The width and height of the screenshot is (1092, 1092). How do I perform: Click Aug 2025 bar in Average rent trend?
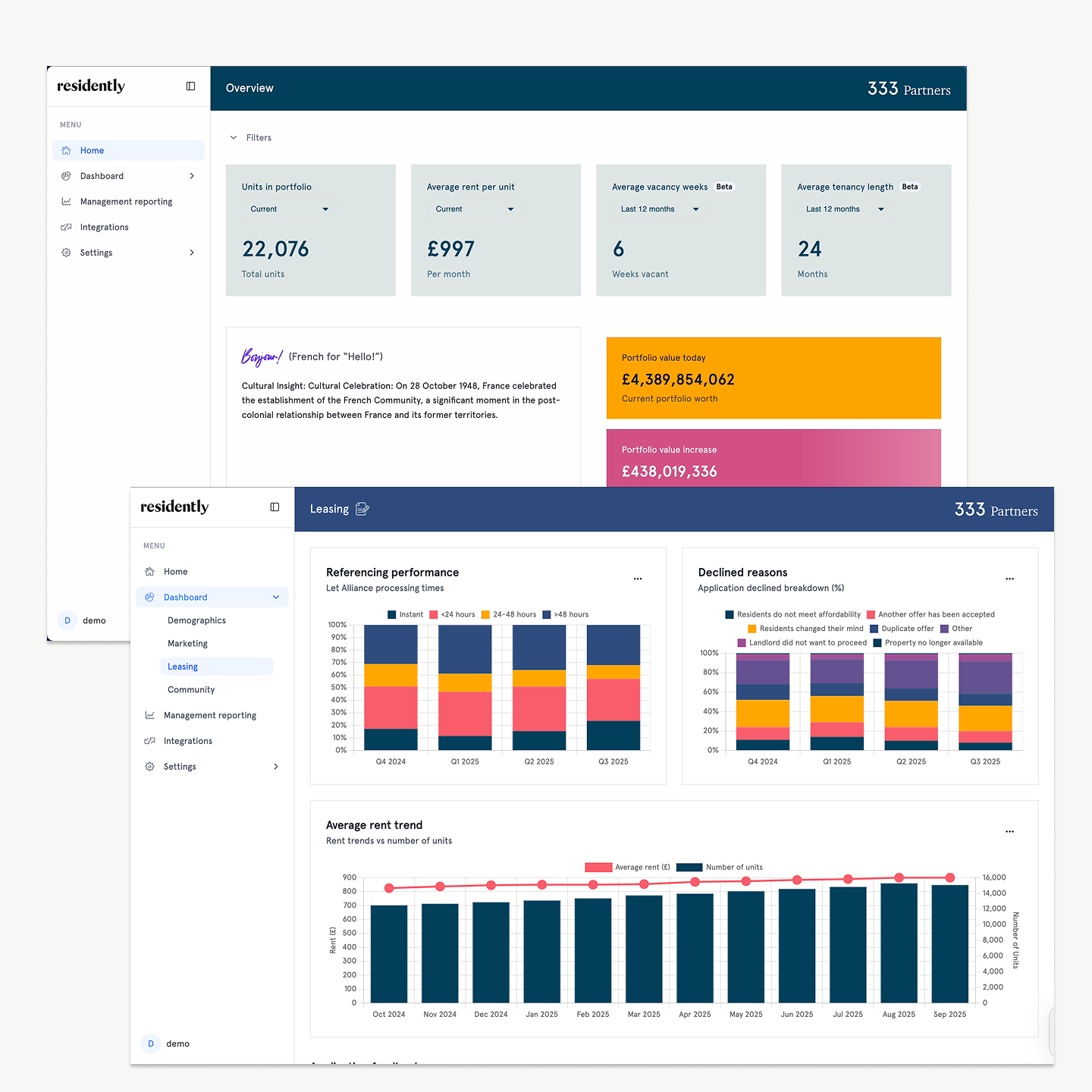pos(899,943)
